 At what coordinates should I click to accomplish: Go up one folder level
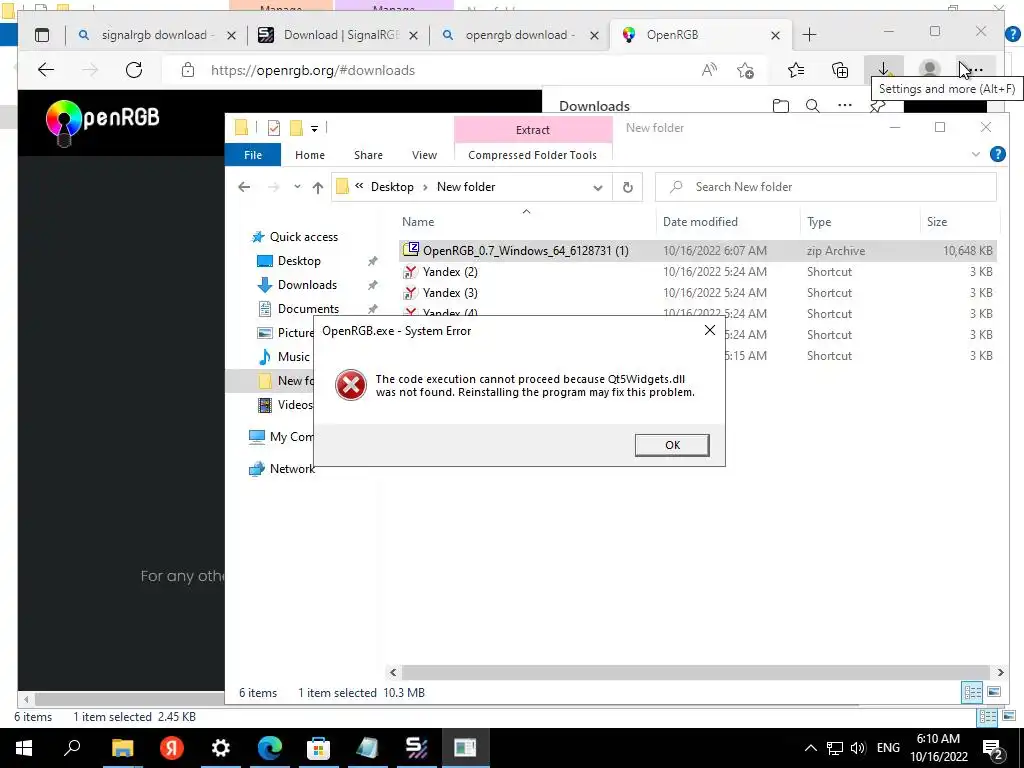click(x=318, y=187)
